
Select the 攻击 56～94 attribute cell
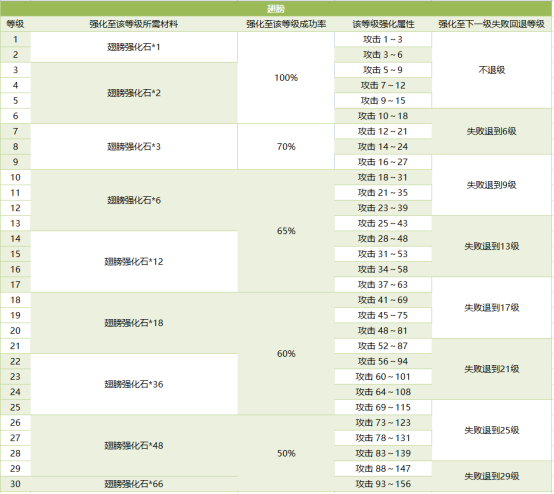383,361
